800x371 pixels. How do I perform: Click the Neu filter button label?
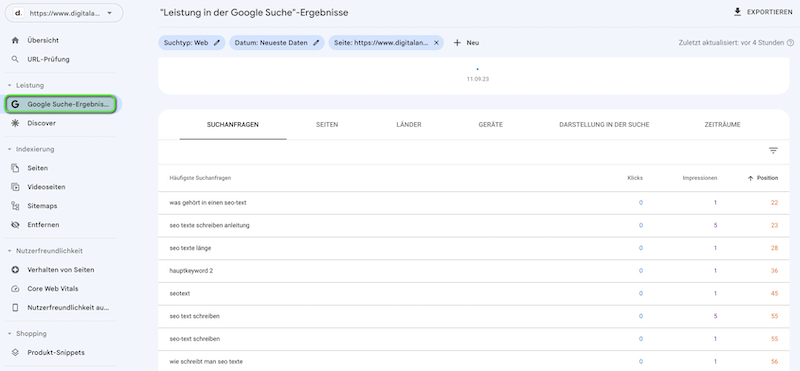tap(472, 43)
